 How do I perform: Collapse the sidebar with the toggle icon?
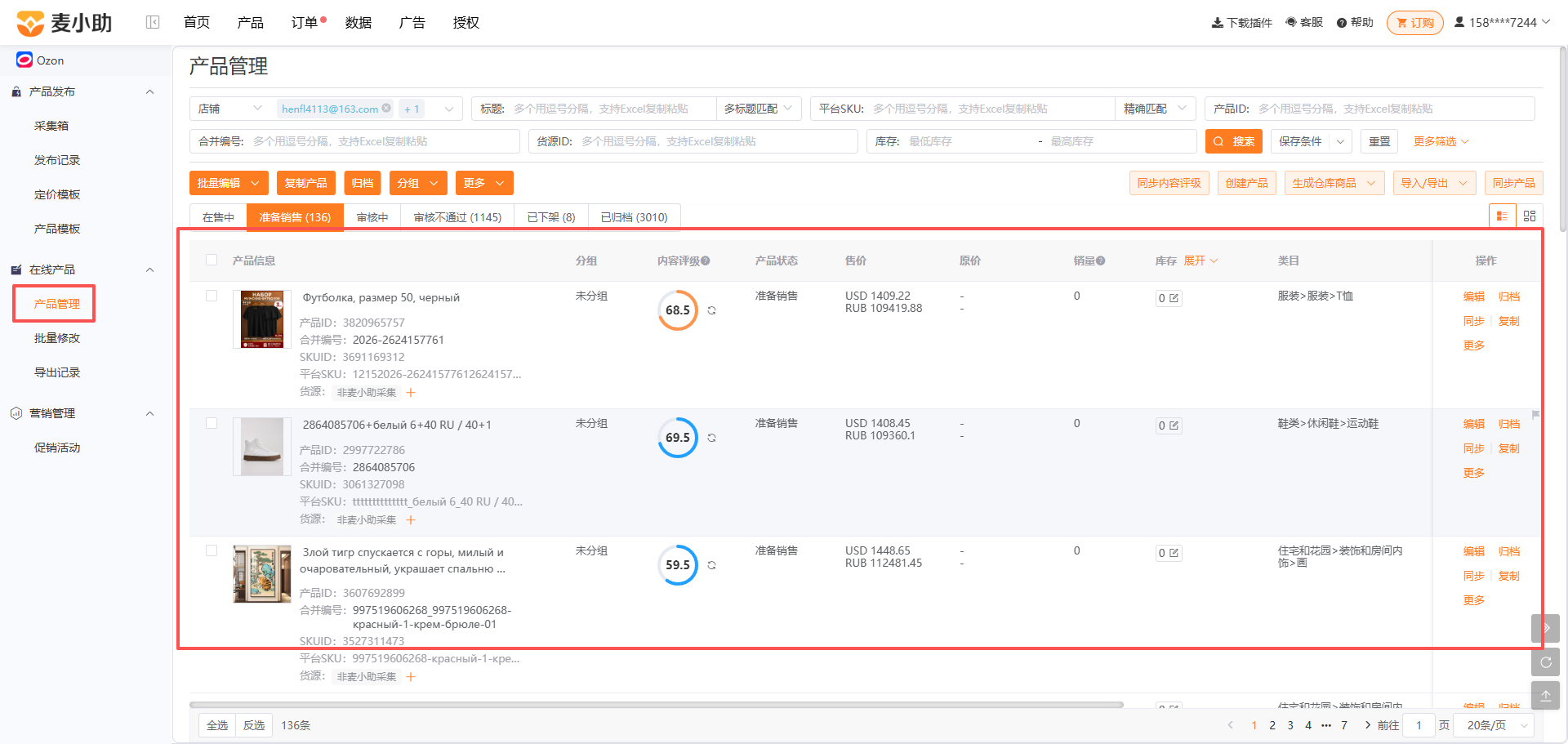coord(153,22)
